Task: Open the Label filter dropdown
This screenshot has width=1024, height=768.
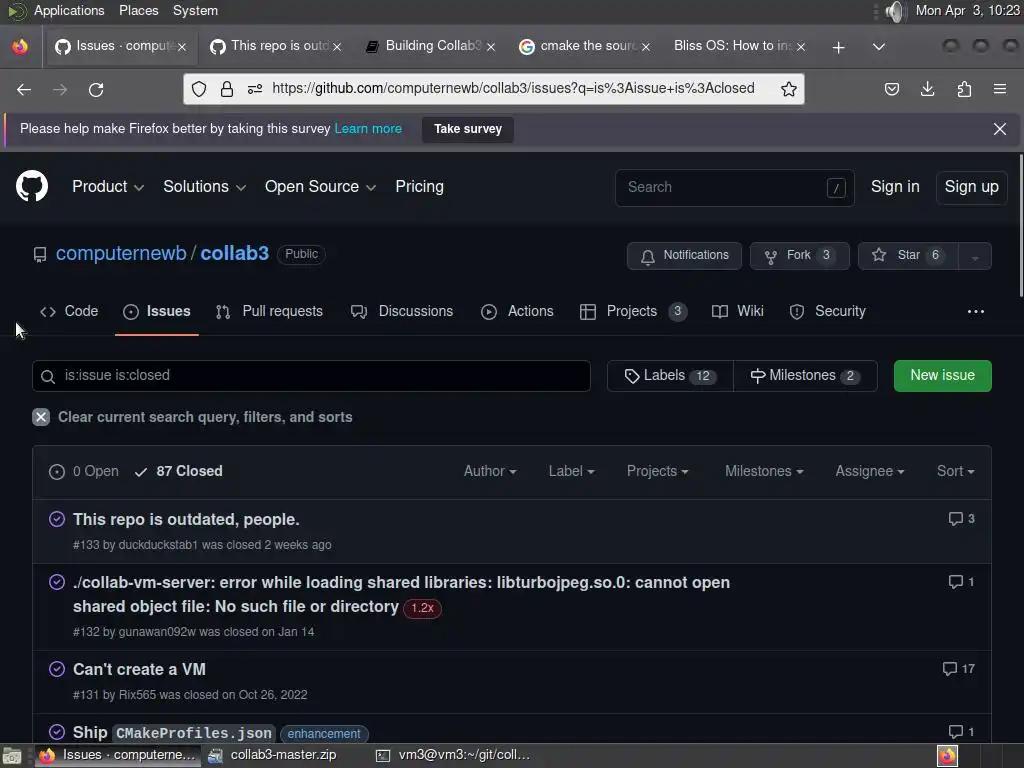Action: point(571,472)
